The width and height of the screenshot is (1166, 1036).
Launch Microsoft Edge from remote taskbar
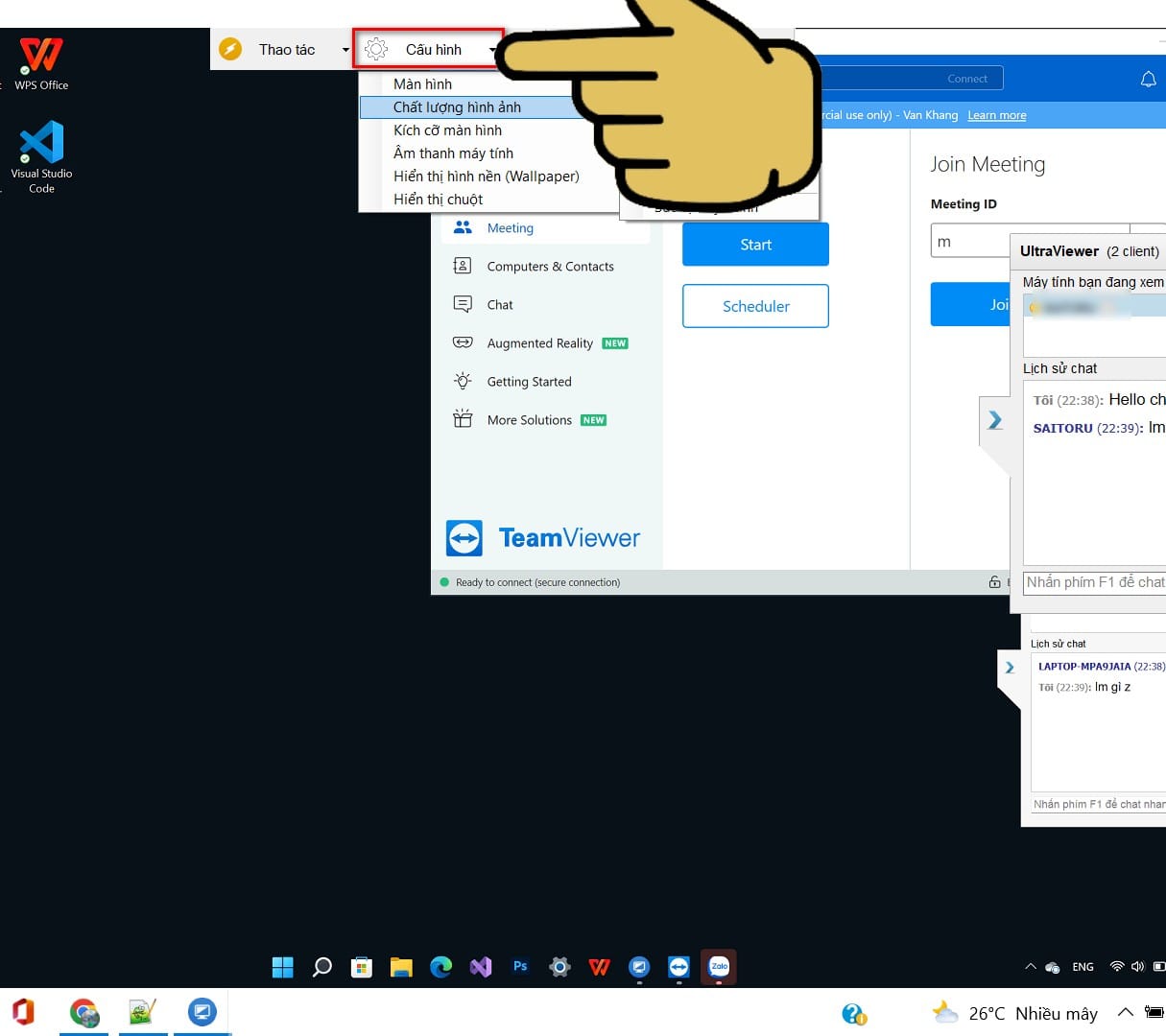click(x=440, y=967)
